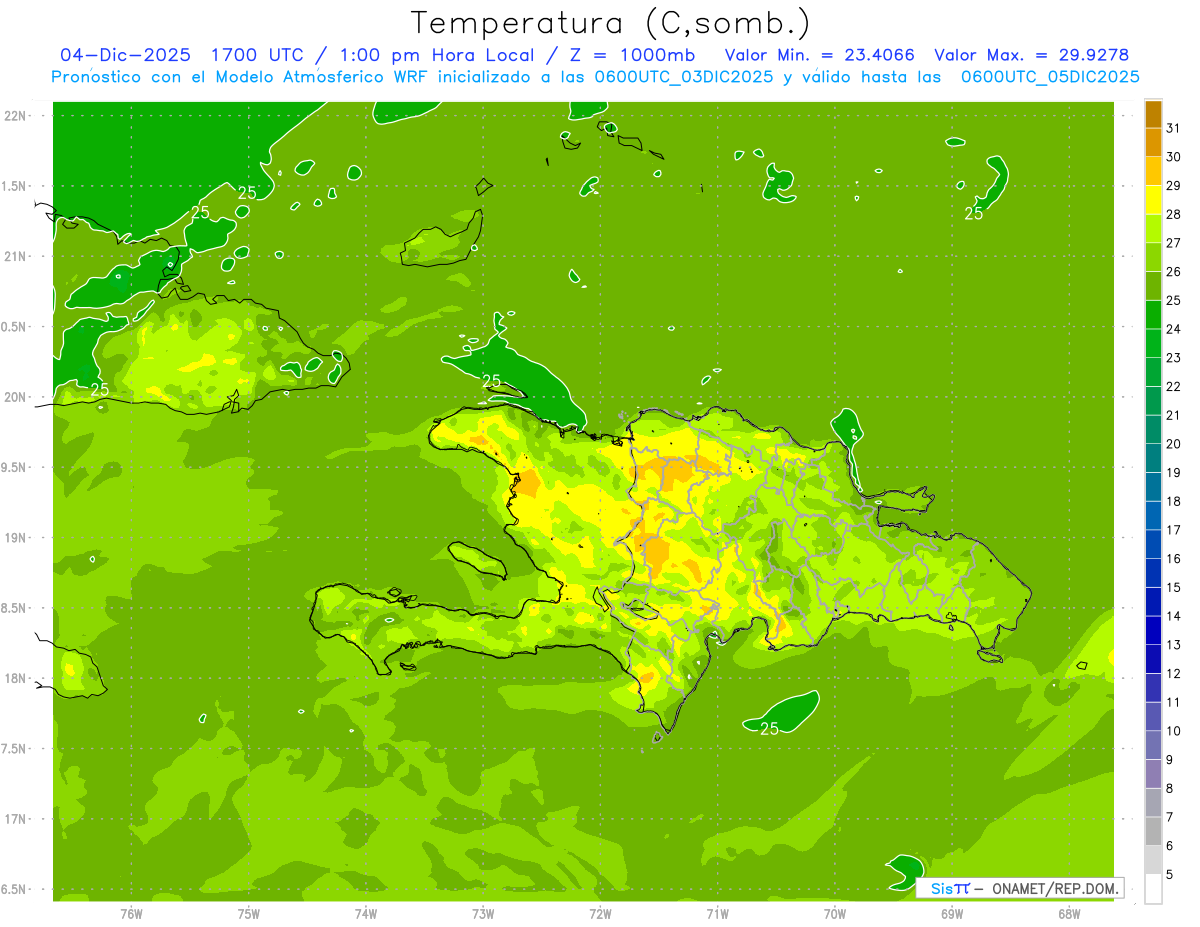Pick the orange swatch between 30 and 31
The height and width of the screenshot is (927, 1200).
click(1153, 142)
